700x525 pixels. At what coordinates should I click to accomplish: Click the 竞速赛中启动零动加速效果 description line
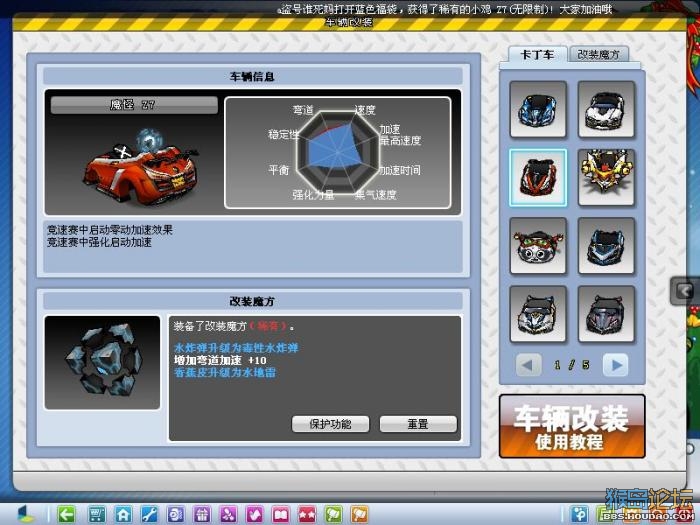[110, 230]
